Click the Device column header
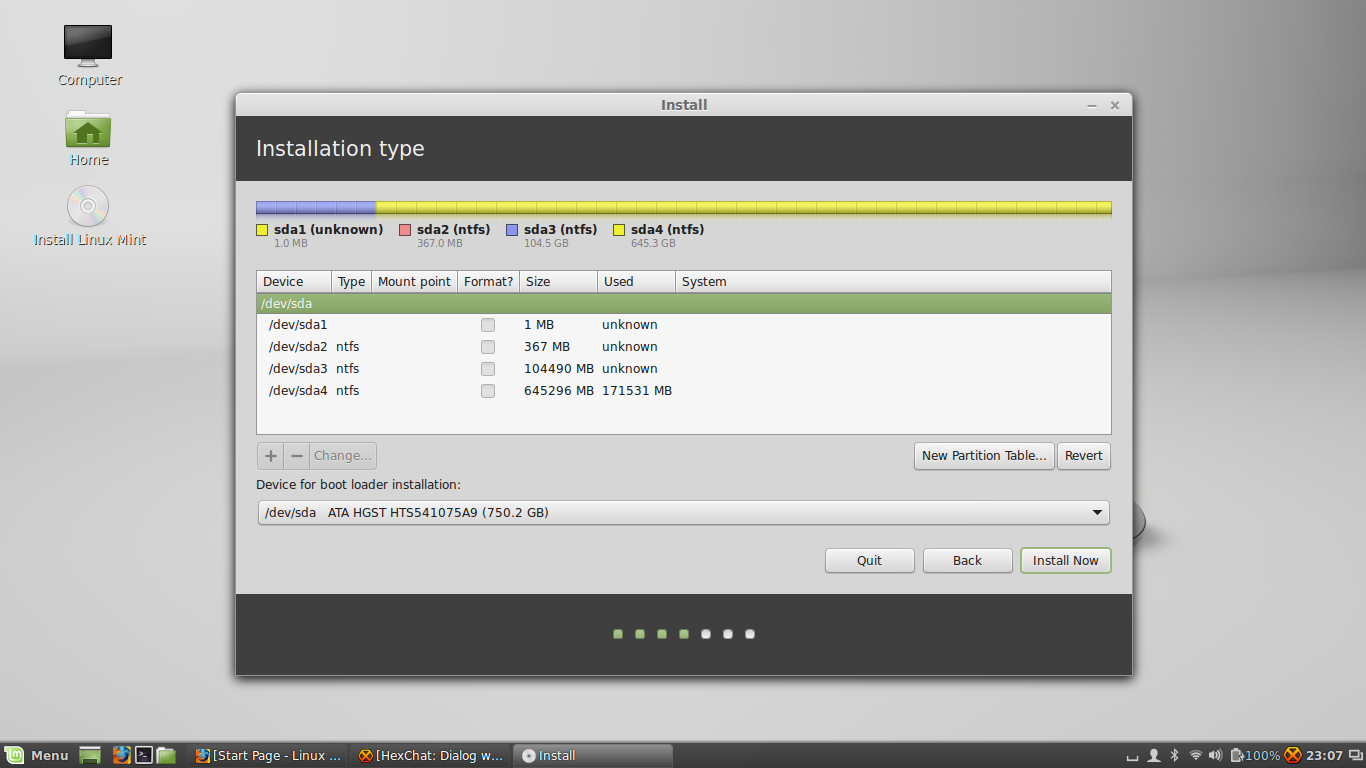Screen dimensions: 1366x768 [x=294, y=282]
